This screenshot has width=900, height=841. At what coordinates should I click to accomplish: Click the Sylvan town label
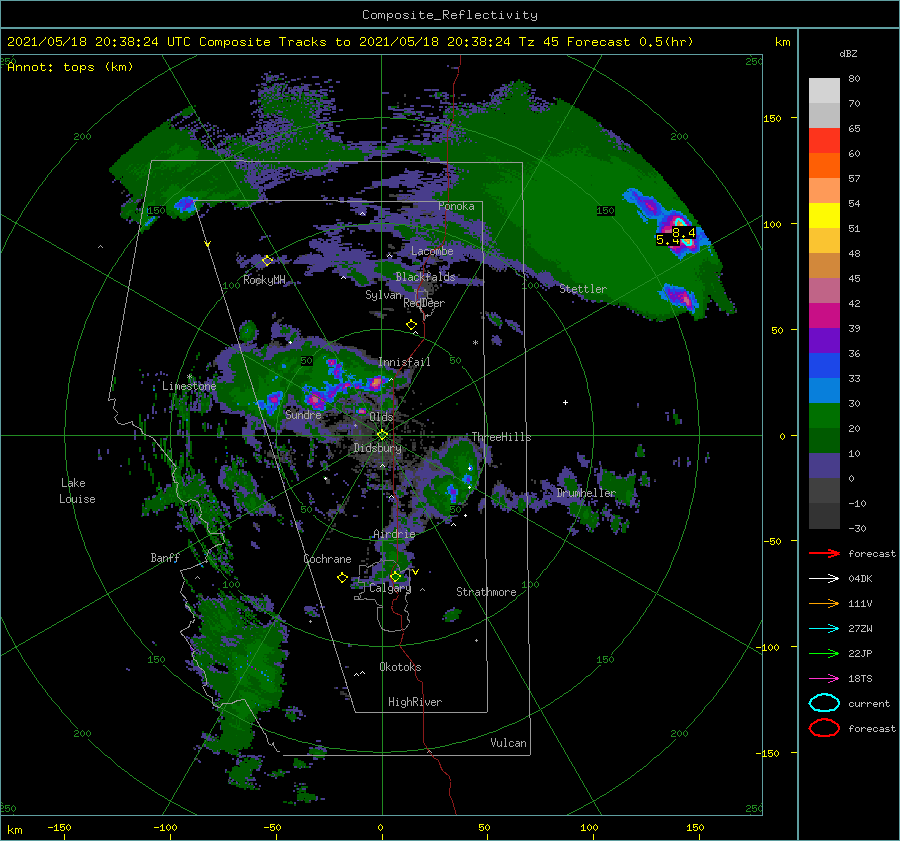(x=383, y=295)
